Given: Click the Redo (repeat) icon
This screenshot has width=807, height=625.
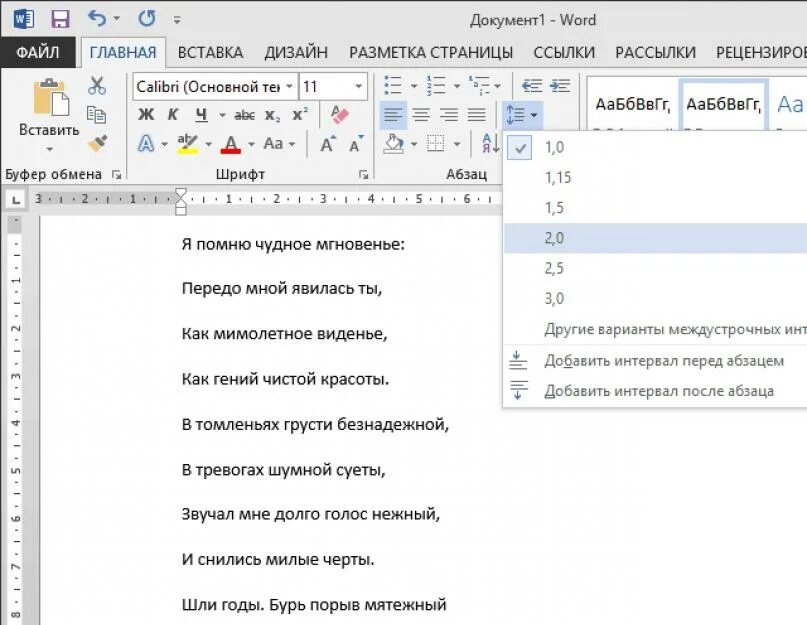Looking at the screenshot, I should click(x=147, y=19).
